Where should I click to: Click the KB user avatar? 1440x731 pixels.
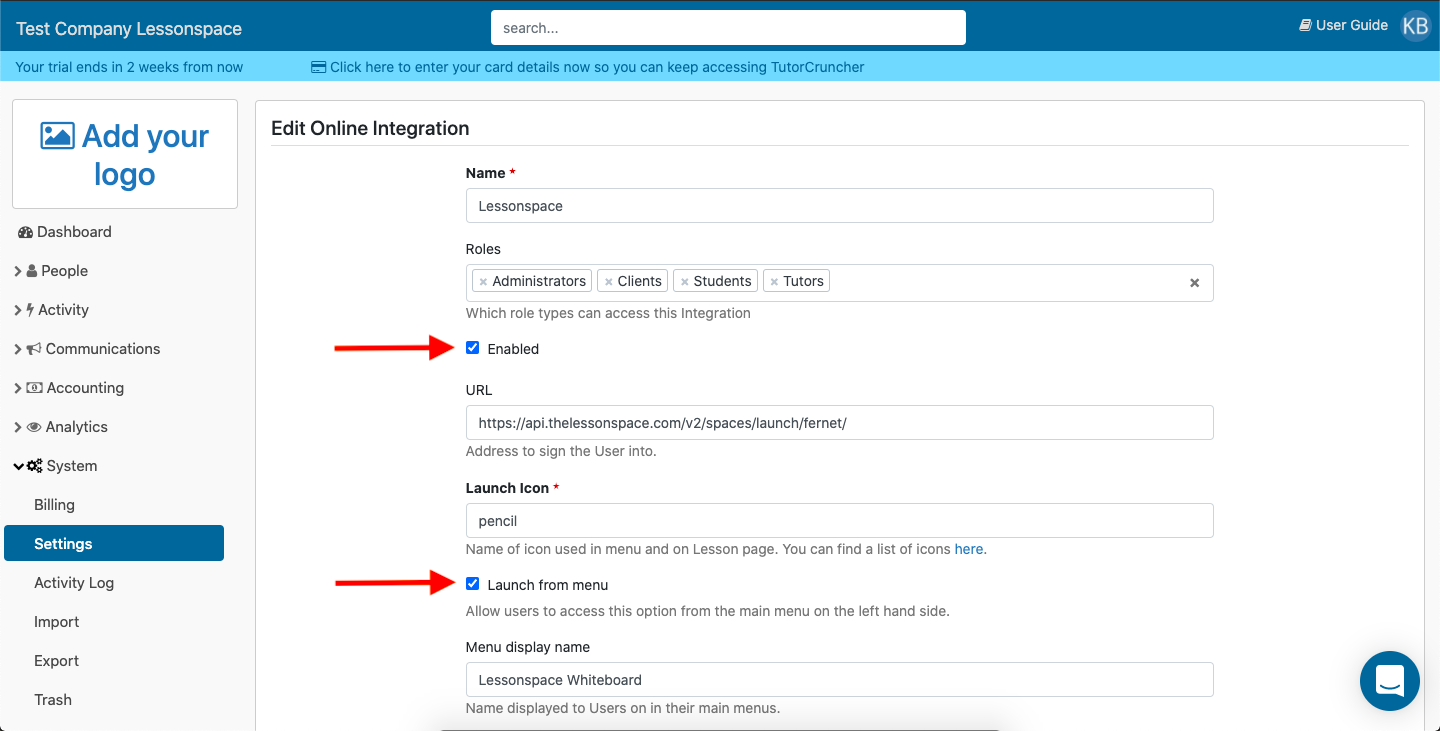pos(1416,26)
